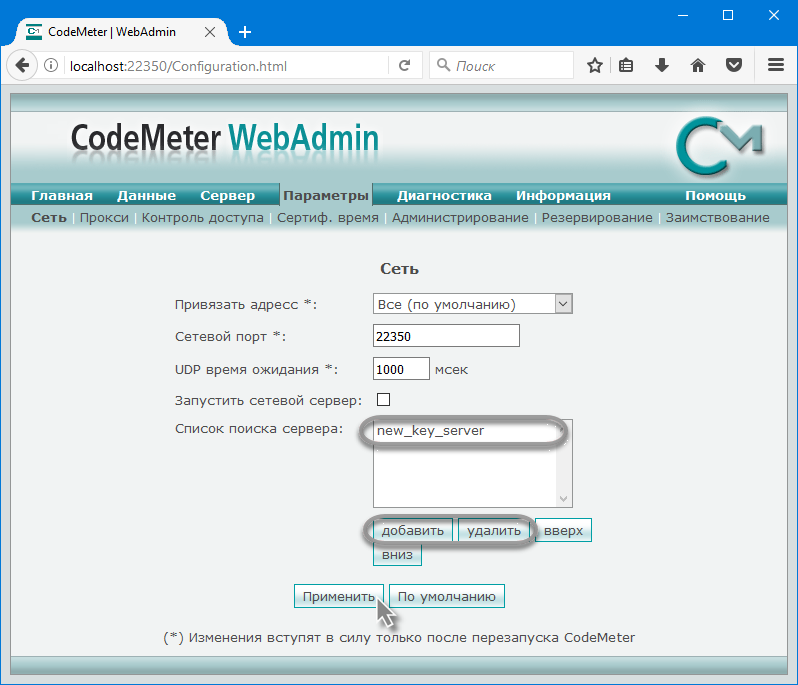The image size is (798, 685).
Task: Select new_key_server in the server list
Action: pos(431,431)
